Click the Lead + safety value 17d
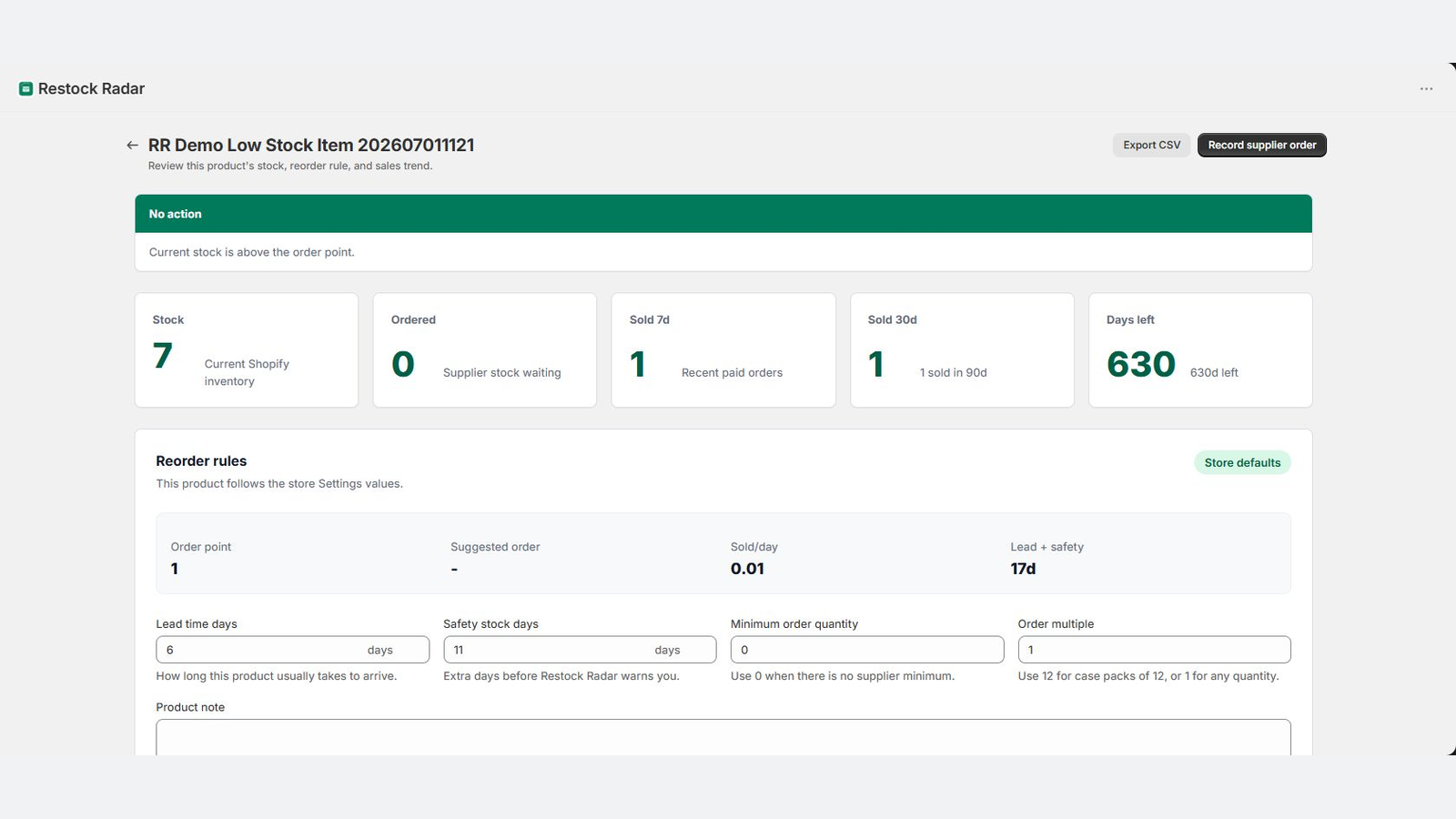The height and width of the screenshot is (819, 1456). (x=1023, y=569)
